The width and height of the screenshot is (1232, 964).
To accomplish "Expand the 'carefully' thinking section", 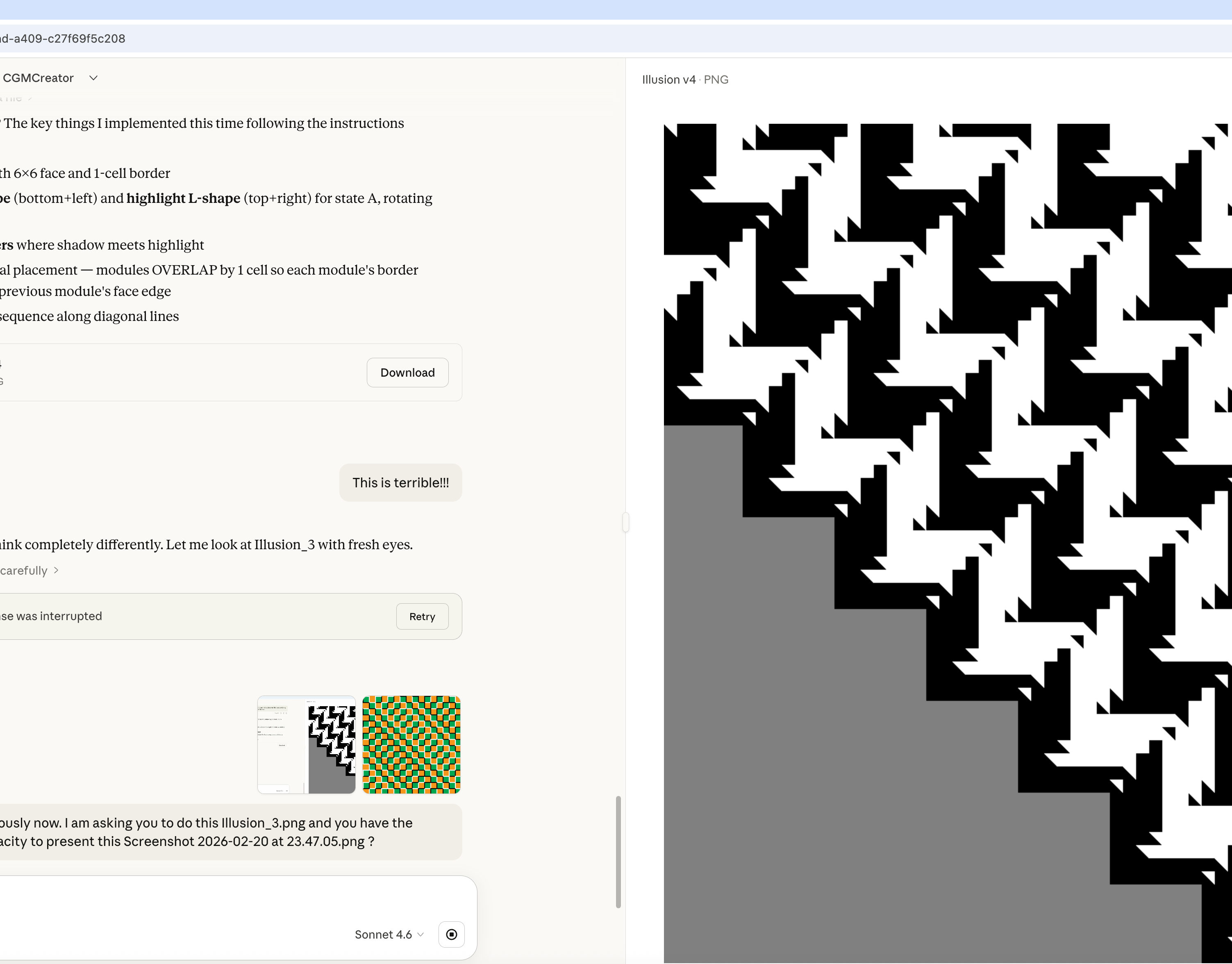I will pyautogui.click(x=30, y=571).
